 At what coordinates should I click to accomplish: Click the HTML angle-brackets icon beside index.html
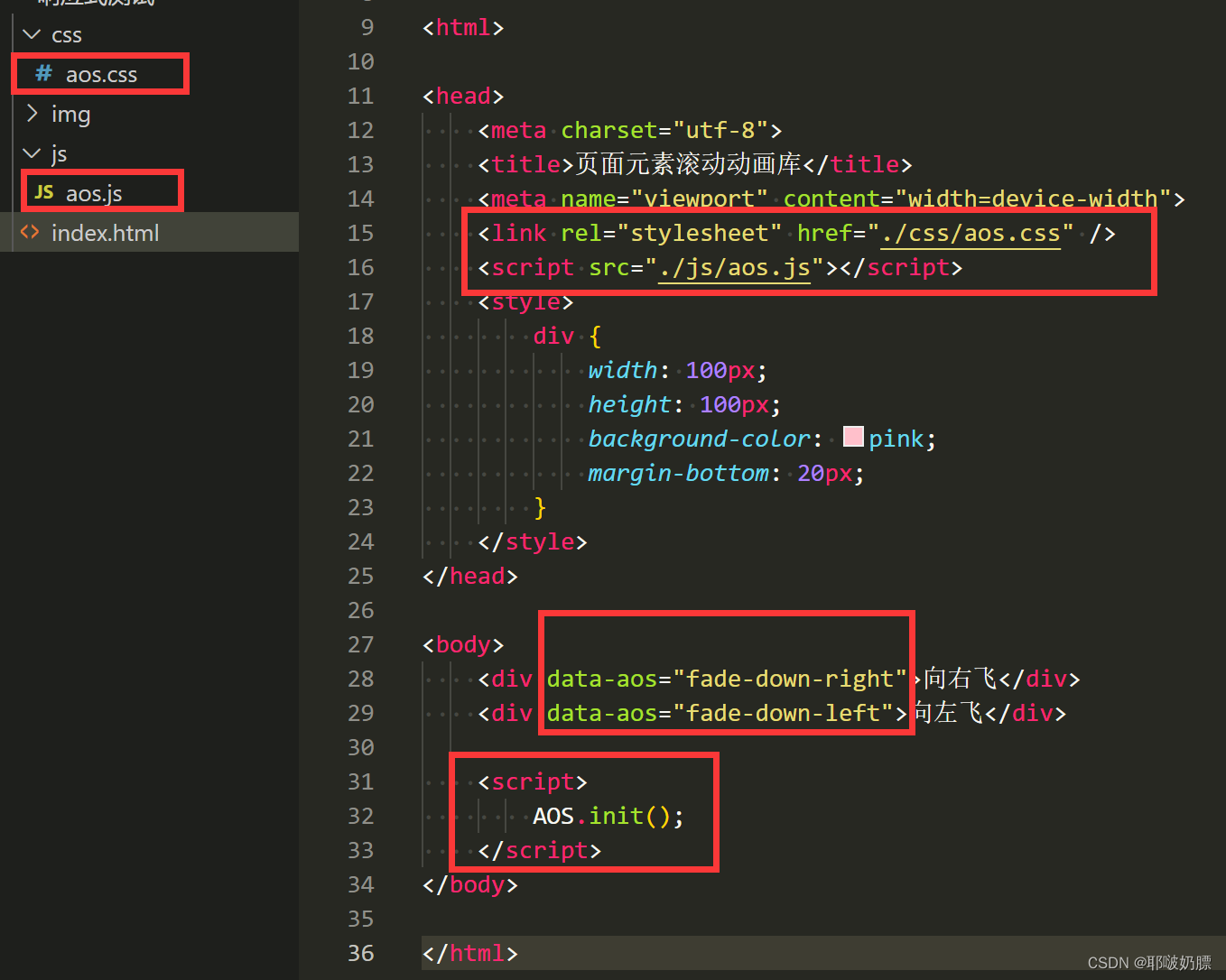(29, 232)
